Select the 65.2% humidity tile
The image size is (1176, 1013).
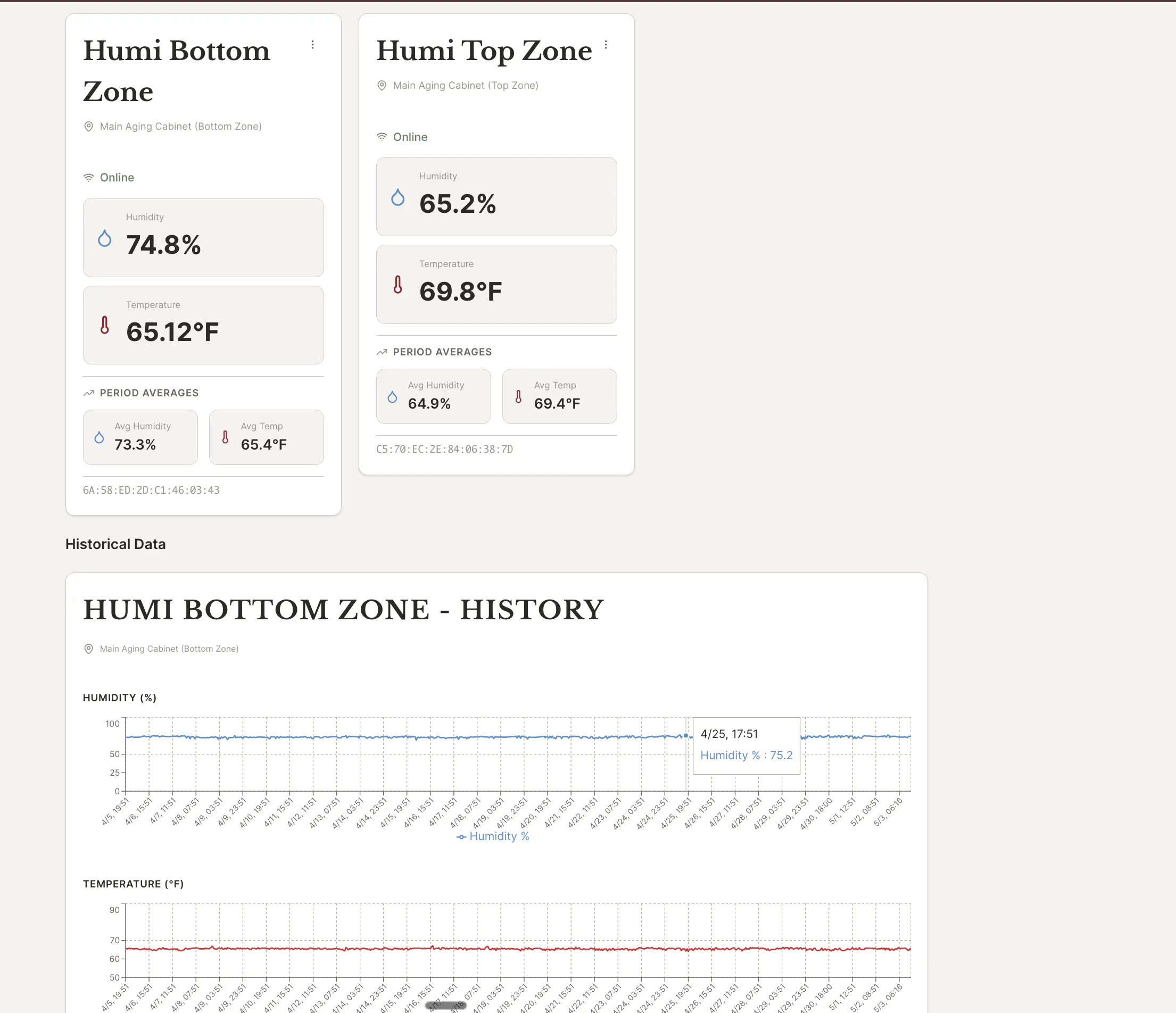pos(496,196)
